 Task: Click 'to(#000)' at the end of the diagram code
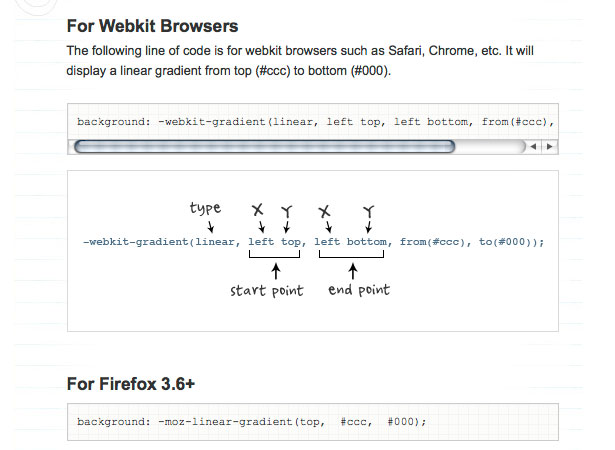pyautogui.click(x=505, y=242)
